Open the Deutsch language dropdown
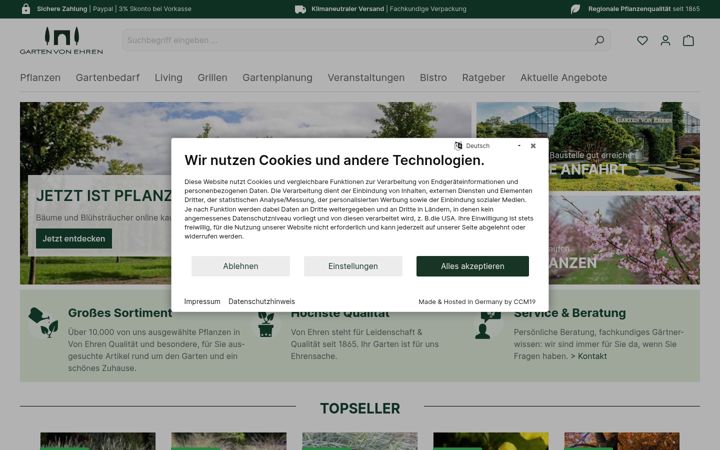The height and width of the screenshot is (450, 720). 494,146
